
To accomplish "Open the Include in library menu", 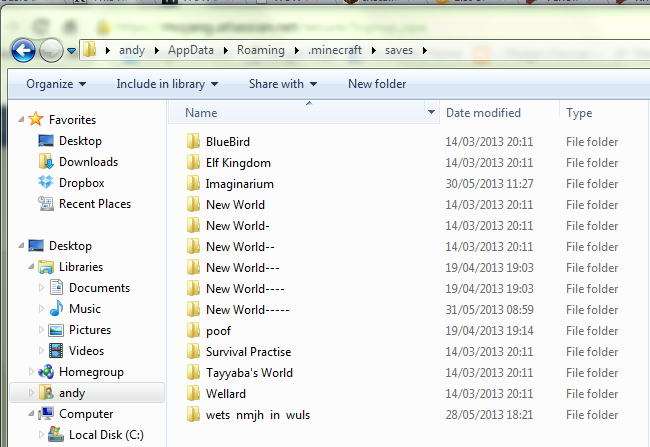I will point(167,84).
